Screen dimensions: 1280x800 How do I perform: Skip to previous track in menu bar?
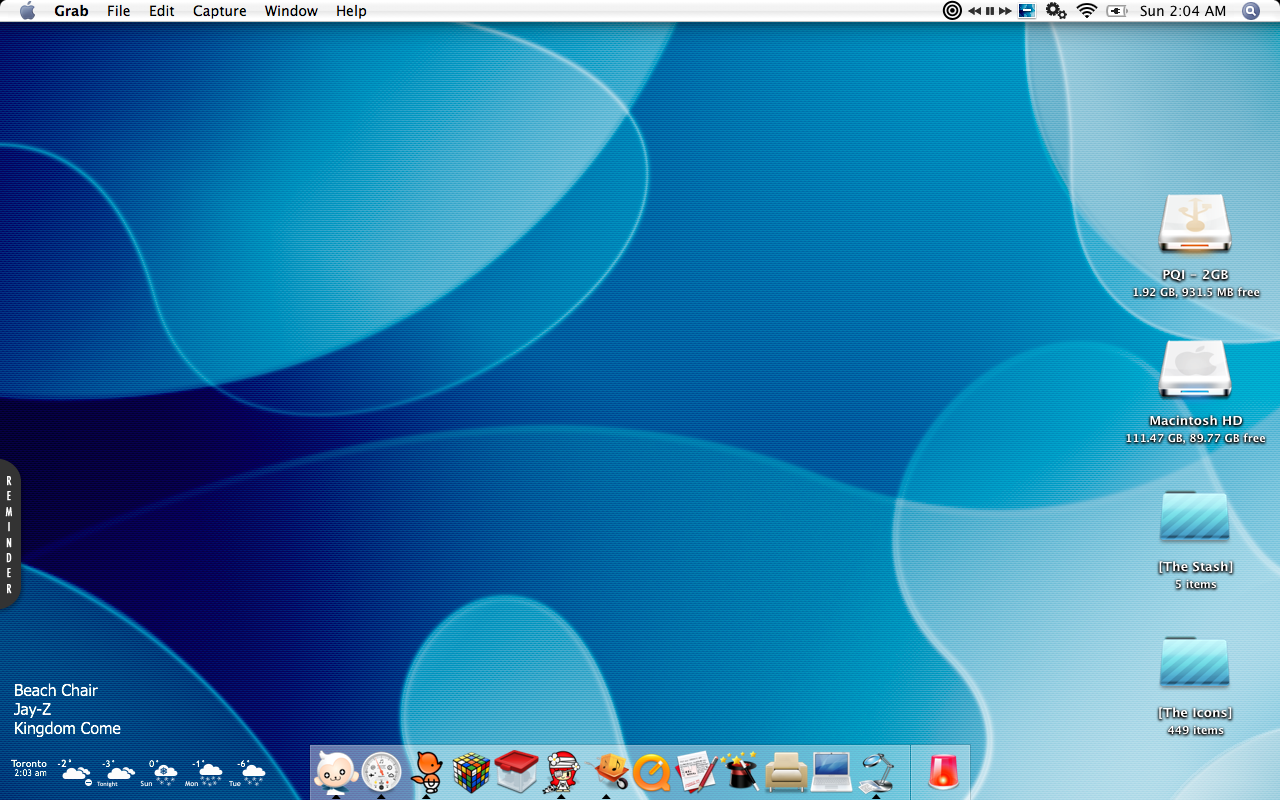click(975, 11)
